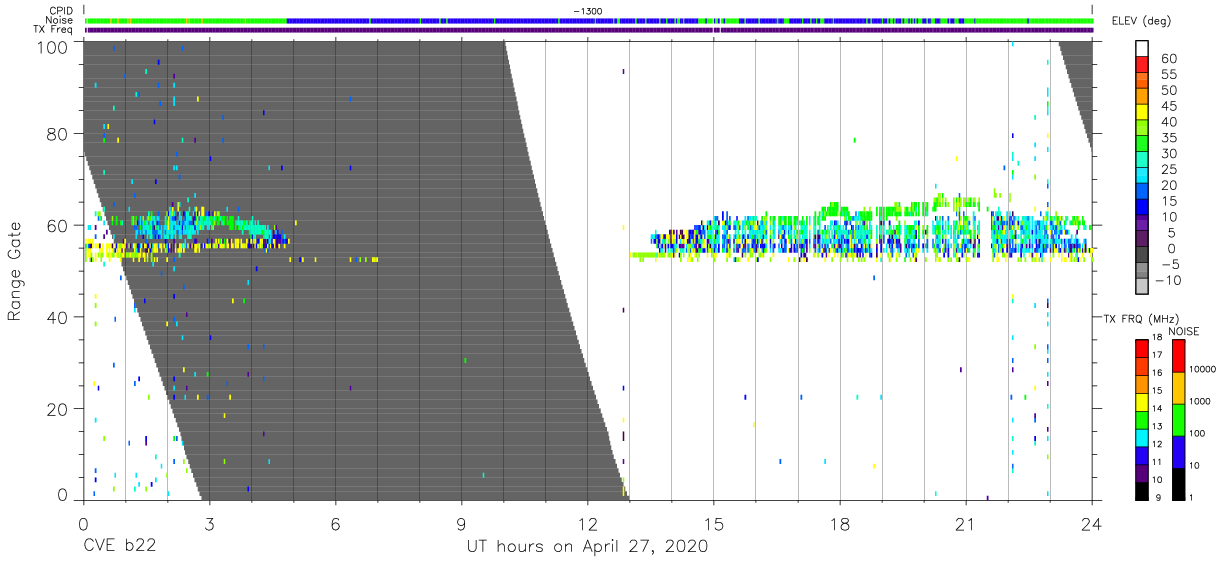Click the 'UT hours on April 27, 2020' label
Screen dimensions: 1228x567
pyautogui.click(x=587, y=547)
